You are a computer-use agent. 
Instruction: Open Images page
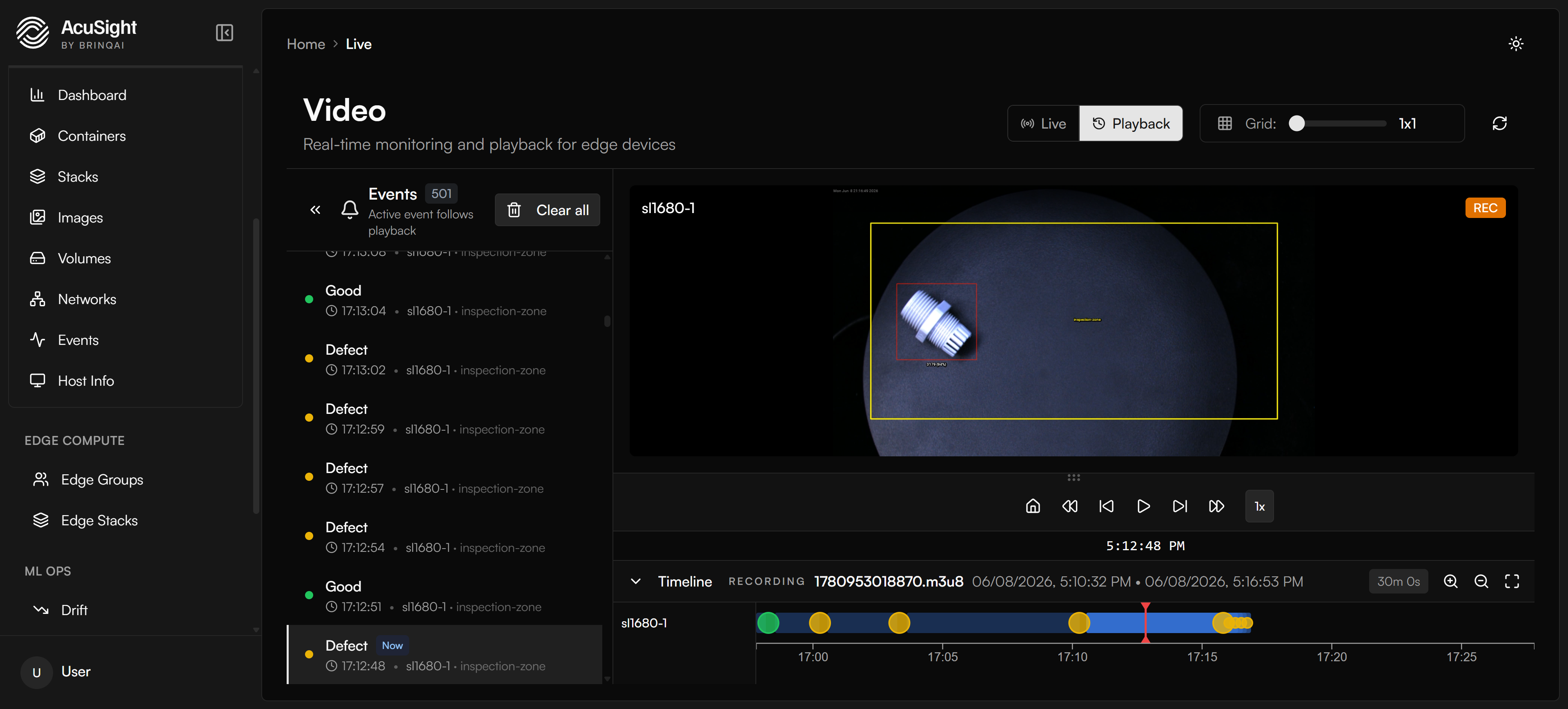click(x=125, y=217)
